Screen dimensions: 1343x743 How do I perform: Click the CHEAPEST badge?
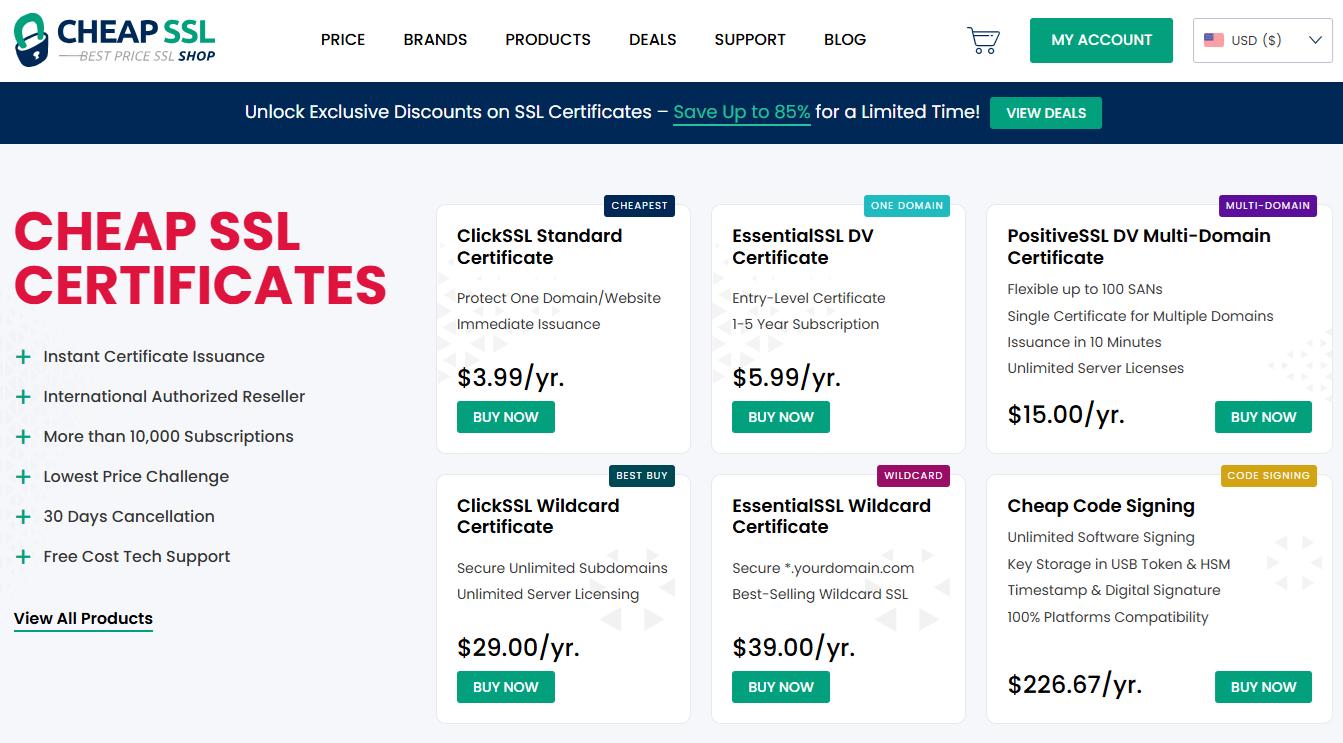coord(640,206)
